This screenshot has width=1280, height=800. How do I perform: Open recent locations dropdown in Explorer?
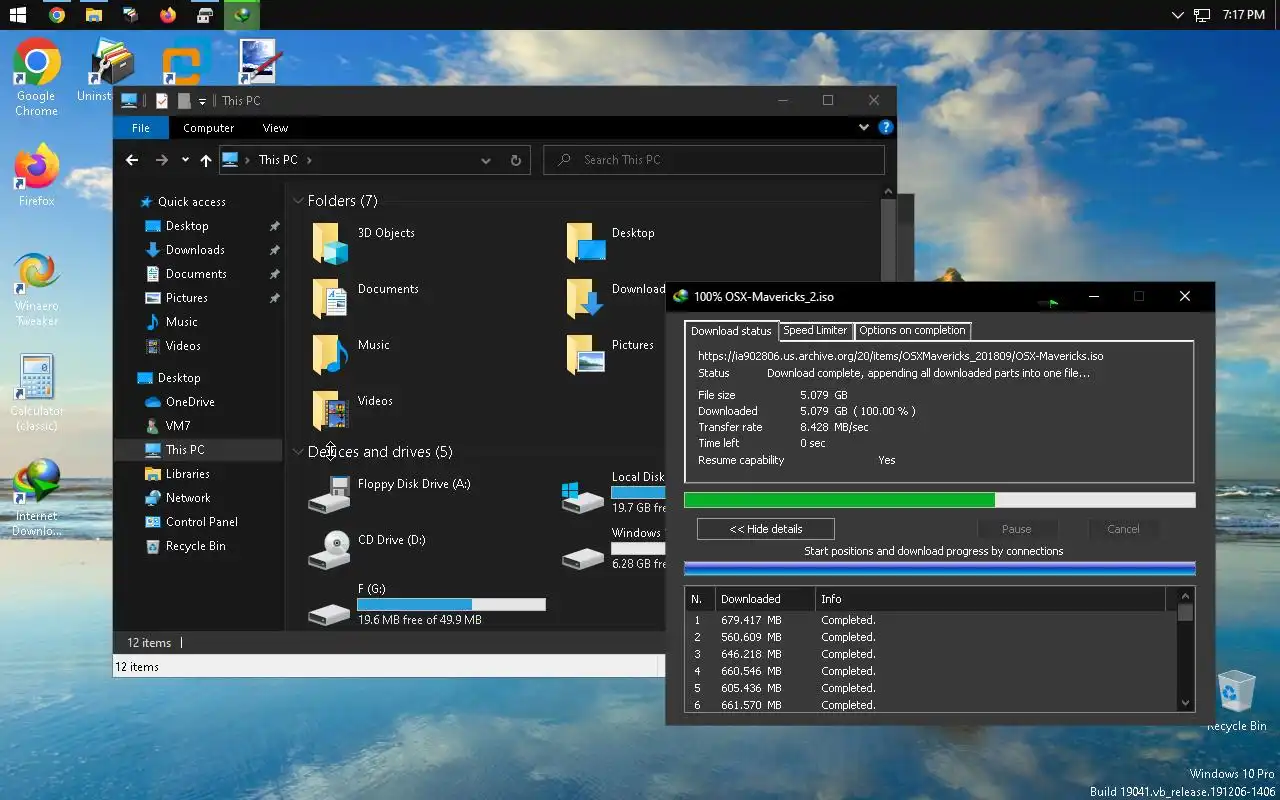pos(185,160)
